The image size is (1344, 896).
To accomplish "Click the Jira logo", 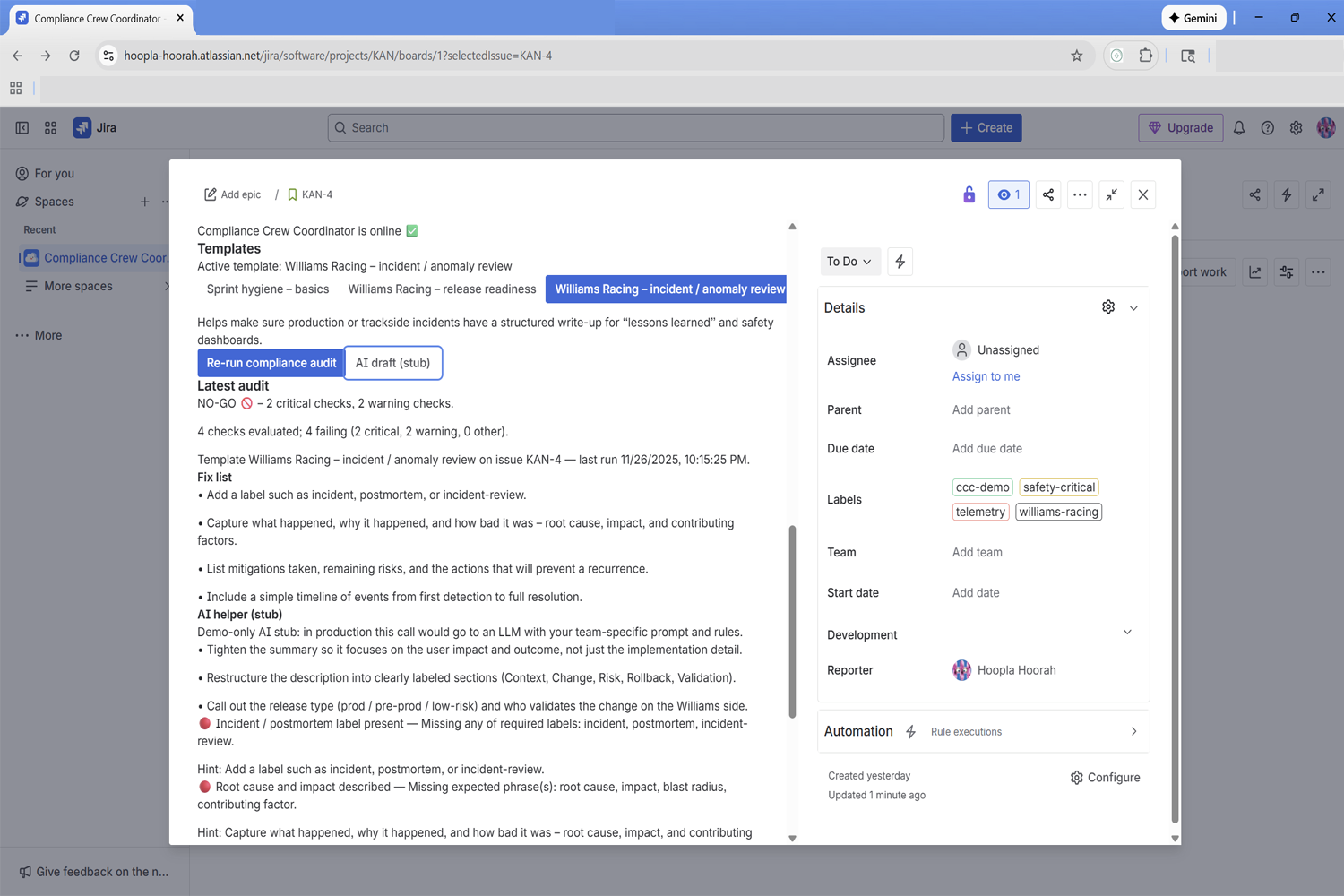I will click(95, 128).
